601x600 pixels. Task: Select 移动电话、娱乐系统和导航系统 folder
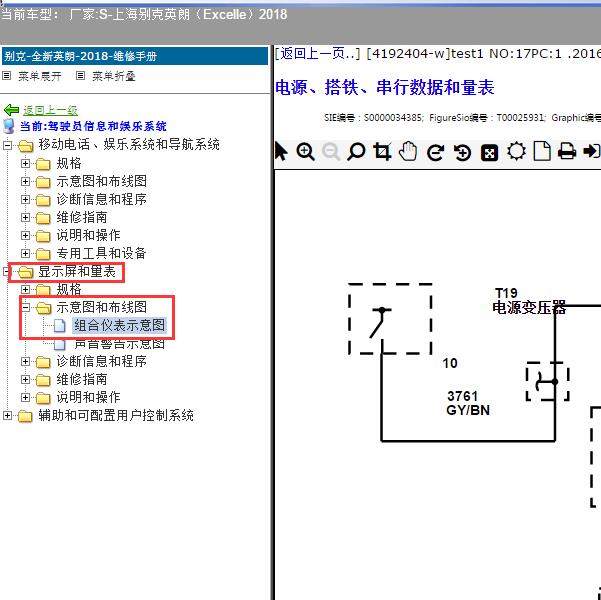click(x=129, y=145)
